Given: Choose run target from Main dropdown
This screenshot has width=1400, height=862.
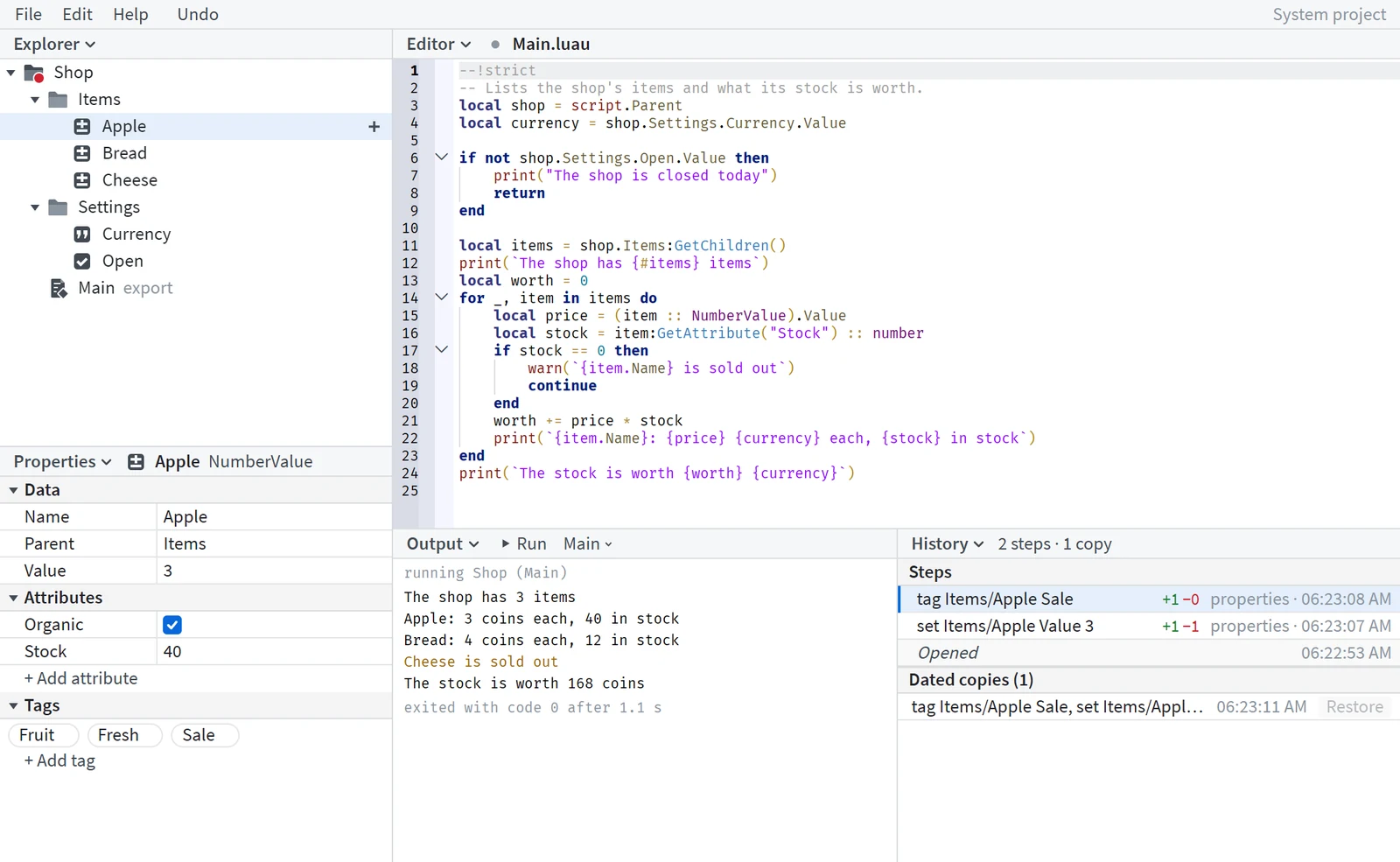Looking at the screenshot, I should (588, 544).
